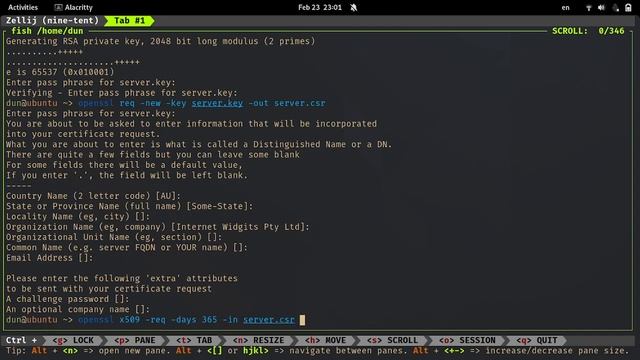Click the 'State or Province Name' line
Viewport: 640px width, 360px height.
(129, 206)
